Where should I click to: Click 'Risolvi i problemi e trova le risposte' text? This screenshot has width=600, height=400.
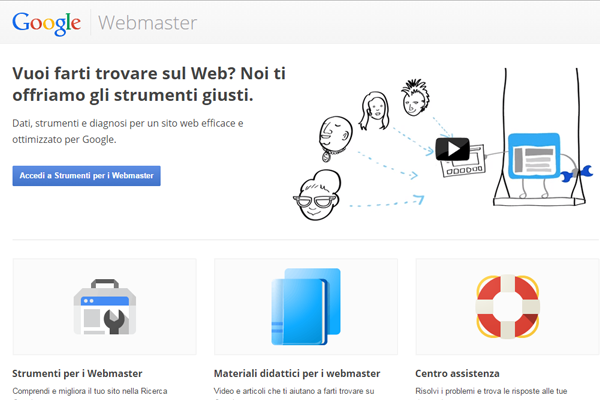pyautogui.click(x=491, y=391)
